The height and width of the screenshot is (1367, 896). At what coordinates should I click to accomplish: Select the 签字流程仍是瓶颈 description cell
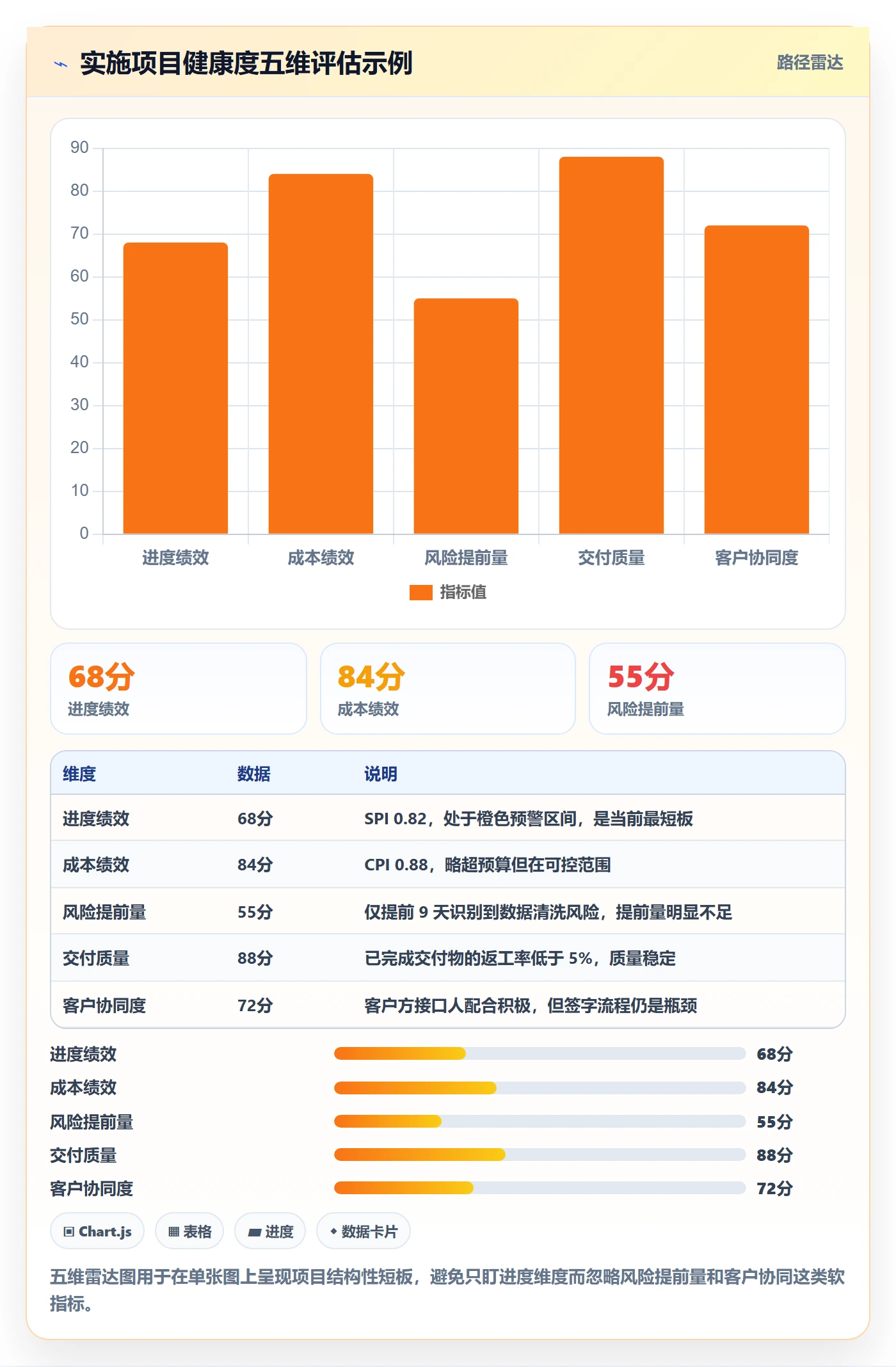[x=531, y=1005]
